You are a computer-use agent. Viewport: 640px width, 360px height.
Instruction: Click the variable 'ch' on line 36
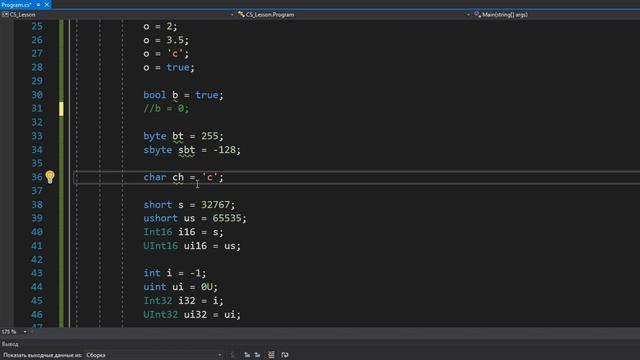[178, 177]
